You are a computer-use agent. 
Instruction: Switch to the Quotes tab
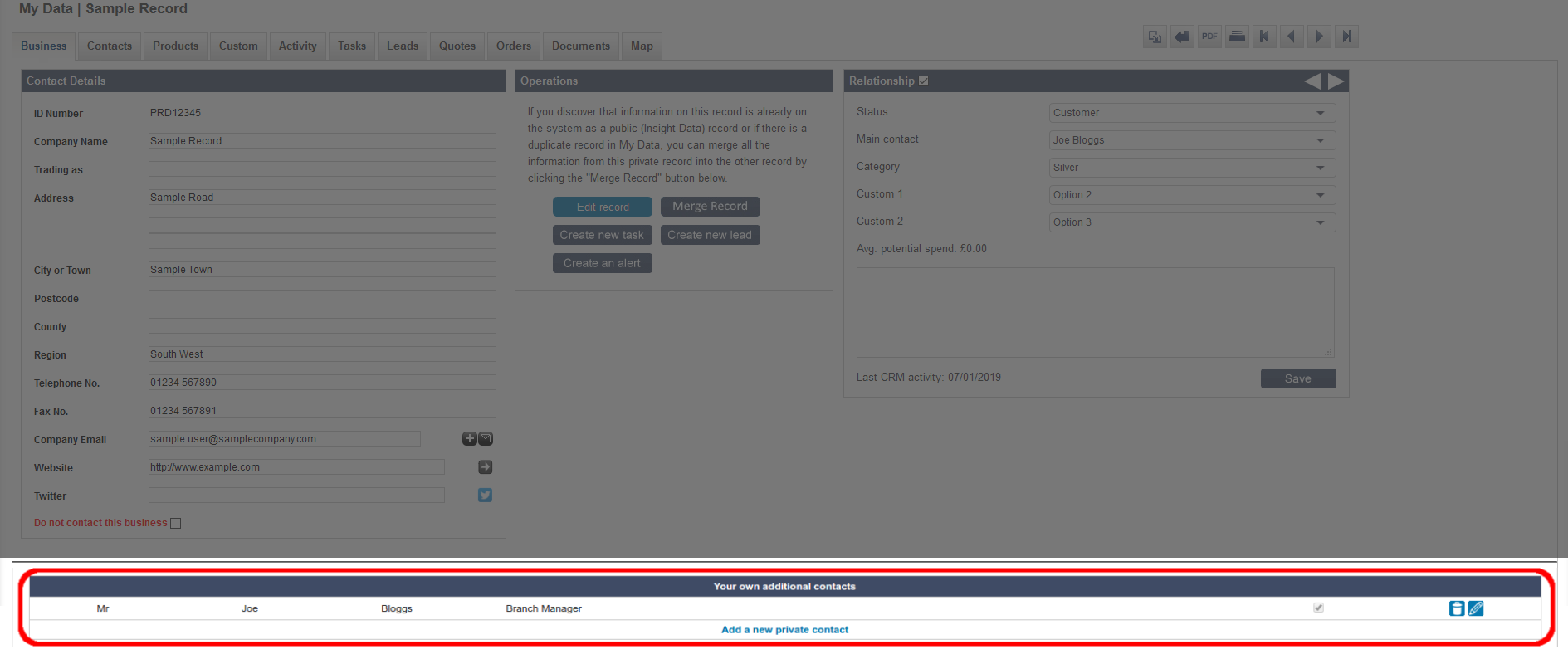[x=457, y=46]
